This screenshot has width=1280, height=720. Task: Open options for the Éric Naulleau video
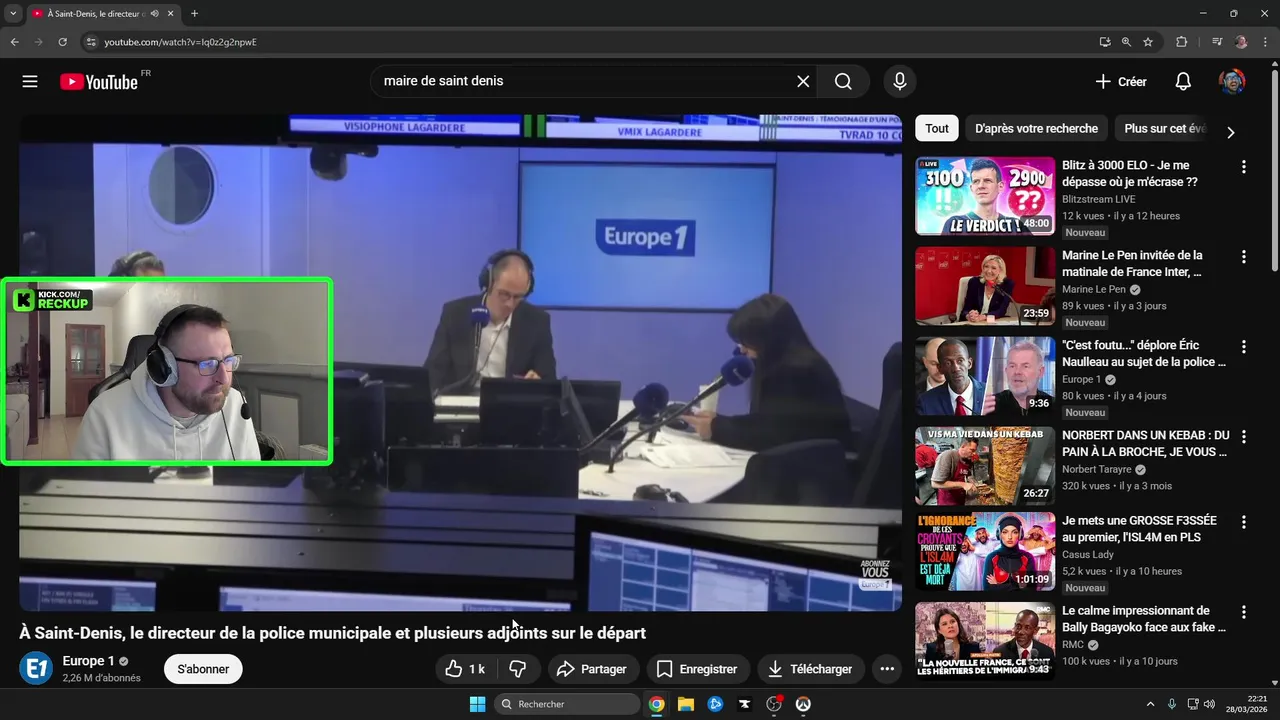1244,347
